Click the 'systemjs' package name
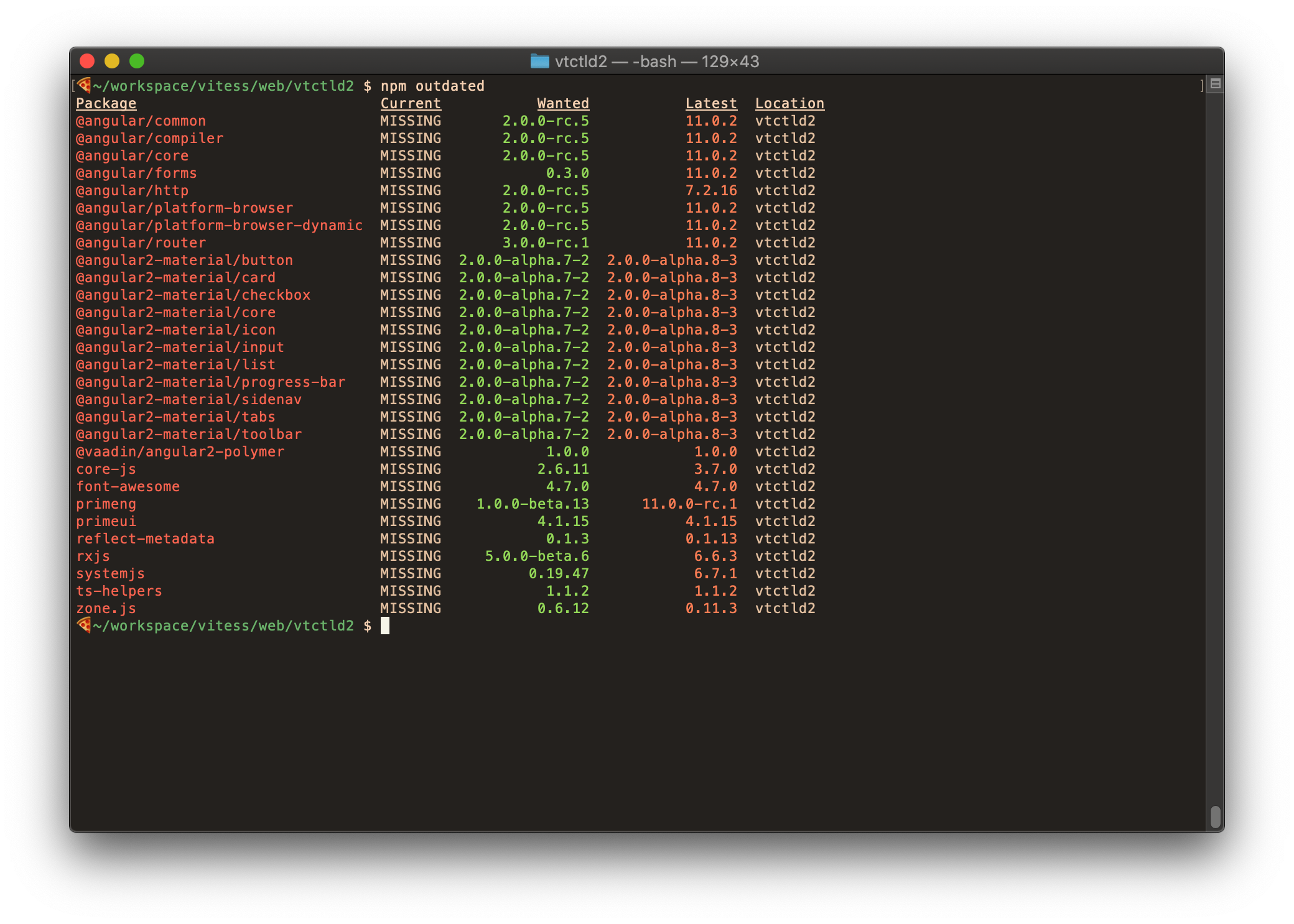This screenshot has height=924, width=1294. pos(111,573)
